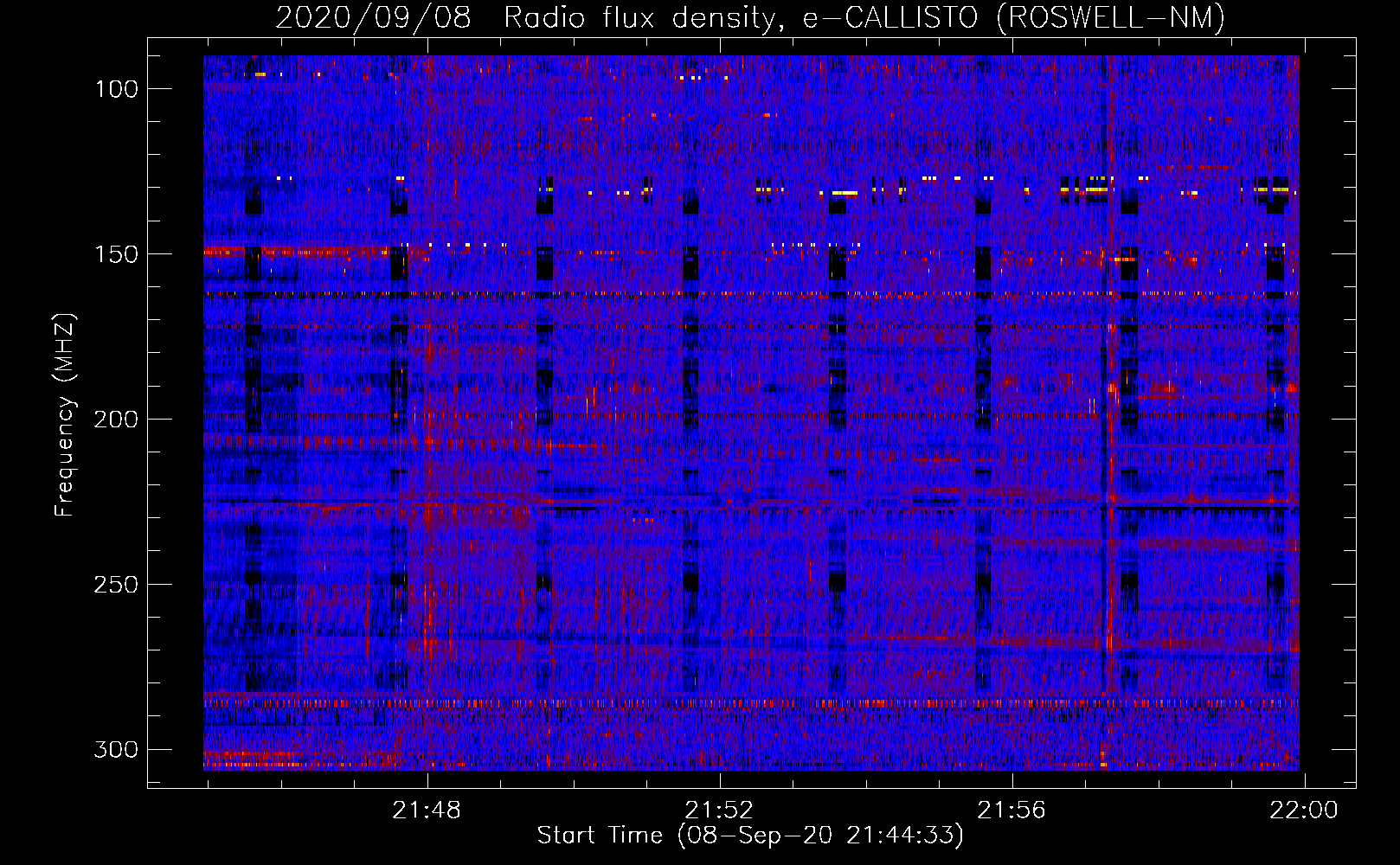Click the '21:48' time axis label

pos(427,811)
